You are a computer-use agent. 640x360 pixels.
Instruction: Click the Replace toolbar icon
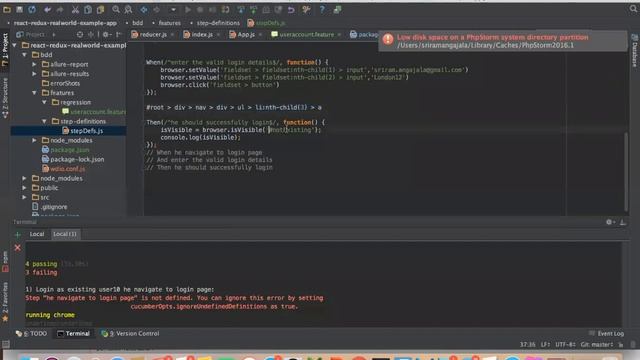point(128,9)
